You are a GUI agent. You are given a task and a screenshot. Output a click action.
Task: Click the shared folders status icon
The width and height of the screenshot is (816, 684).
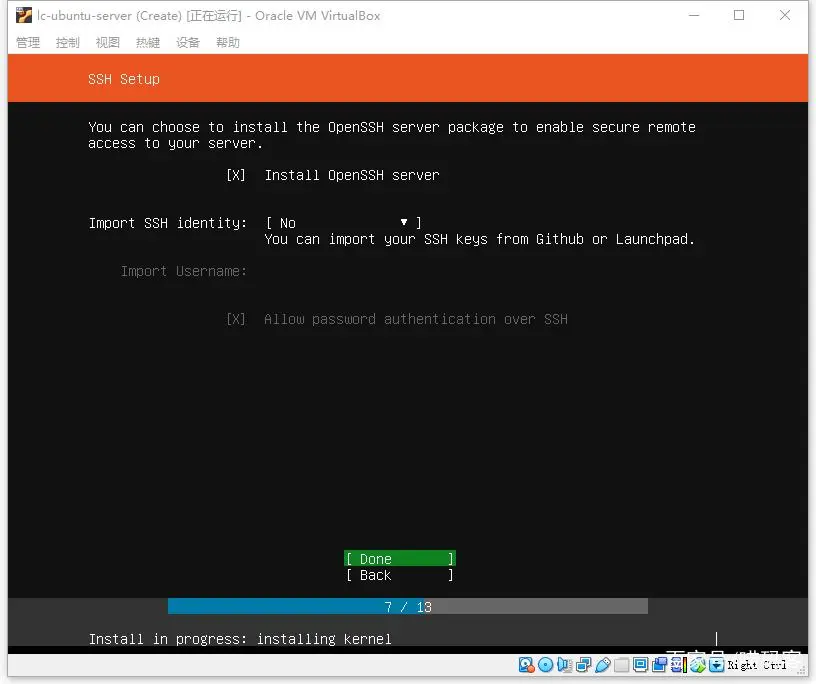pyautogui.click(x=622, y=665)
